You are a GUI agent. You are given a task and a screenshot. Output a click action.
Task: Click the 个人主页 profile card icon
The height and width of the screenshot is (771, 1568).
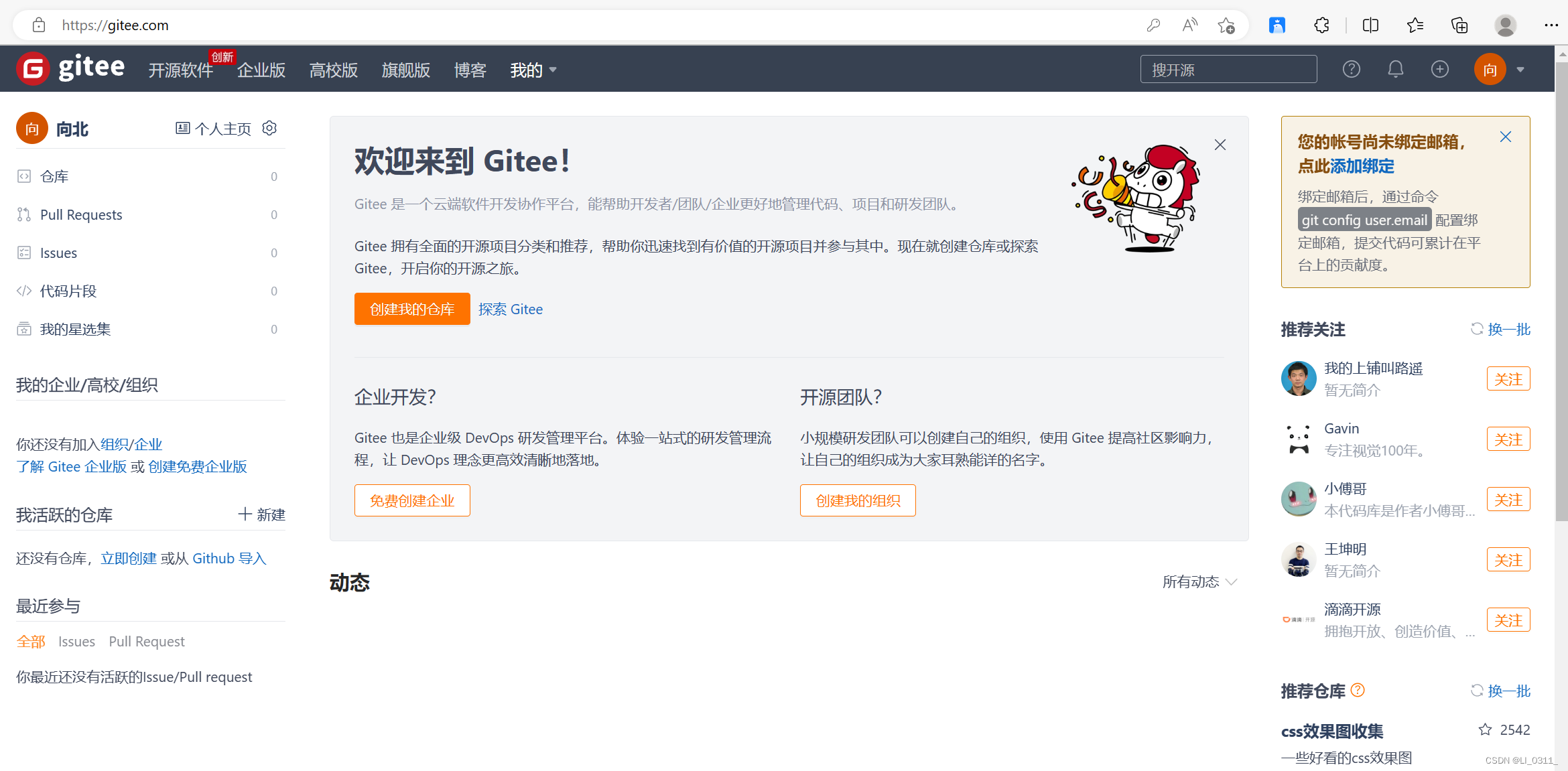coord(182,128)
